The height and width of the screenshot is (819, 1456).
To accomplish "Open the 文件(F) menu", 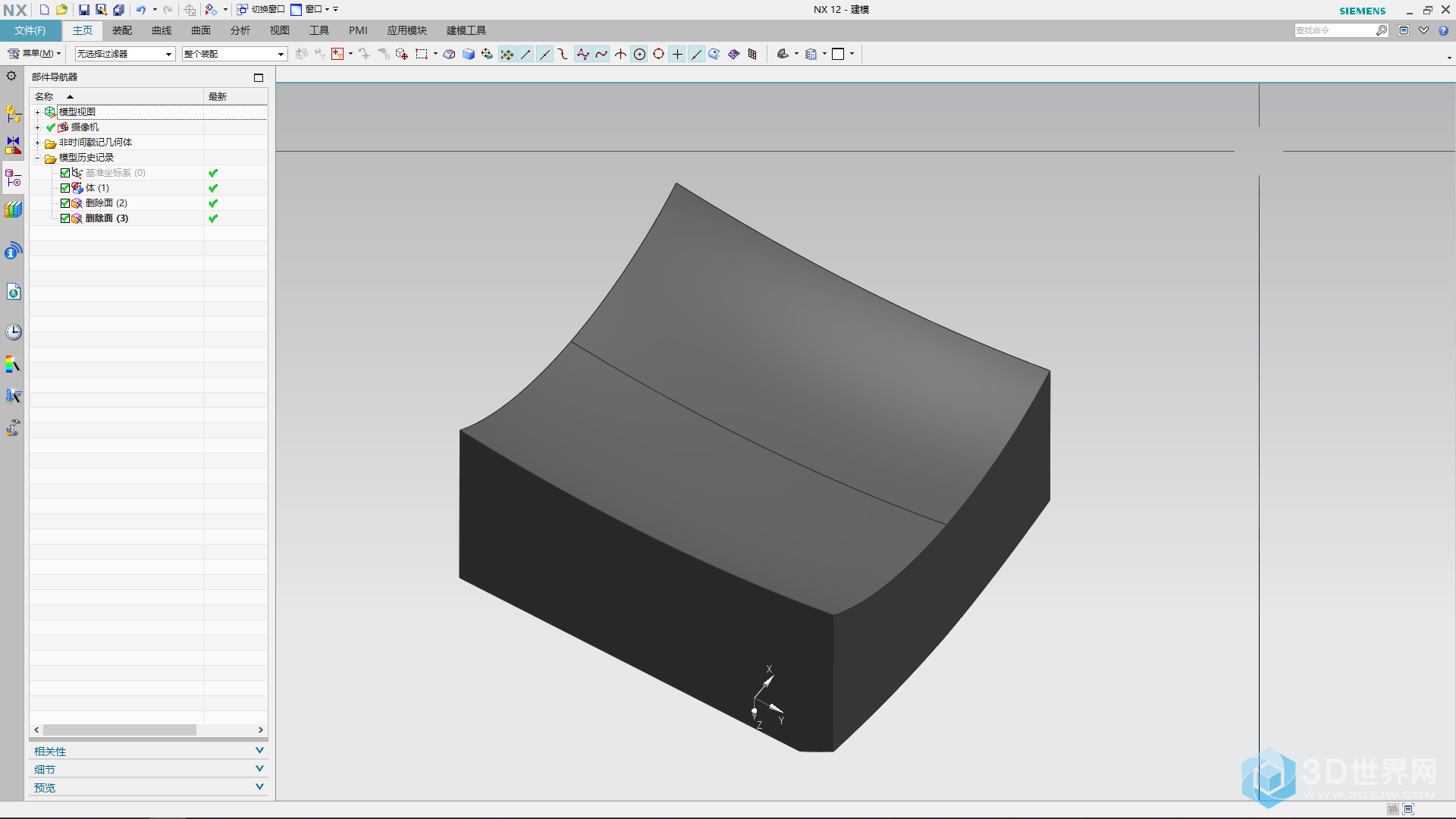I will pyautogui.click(x=30, y=30).
